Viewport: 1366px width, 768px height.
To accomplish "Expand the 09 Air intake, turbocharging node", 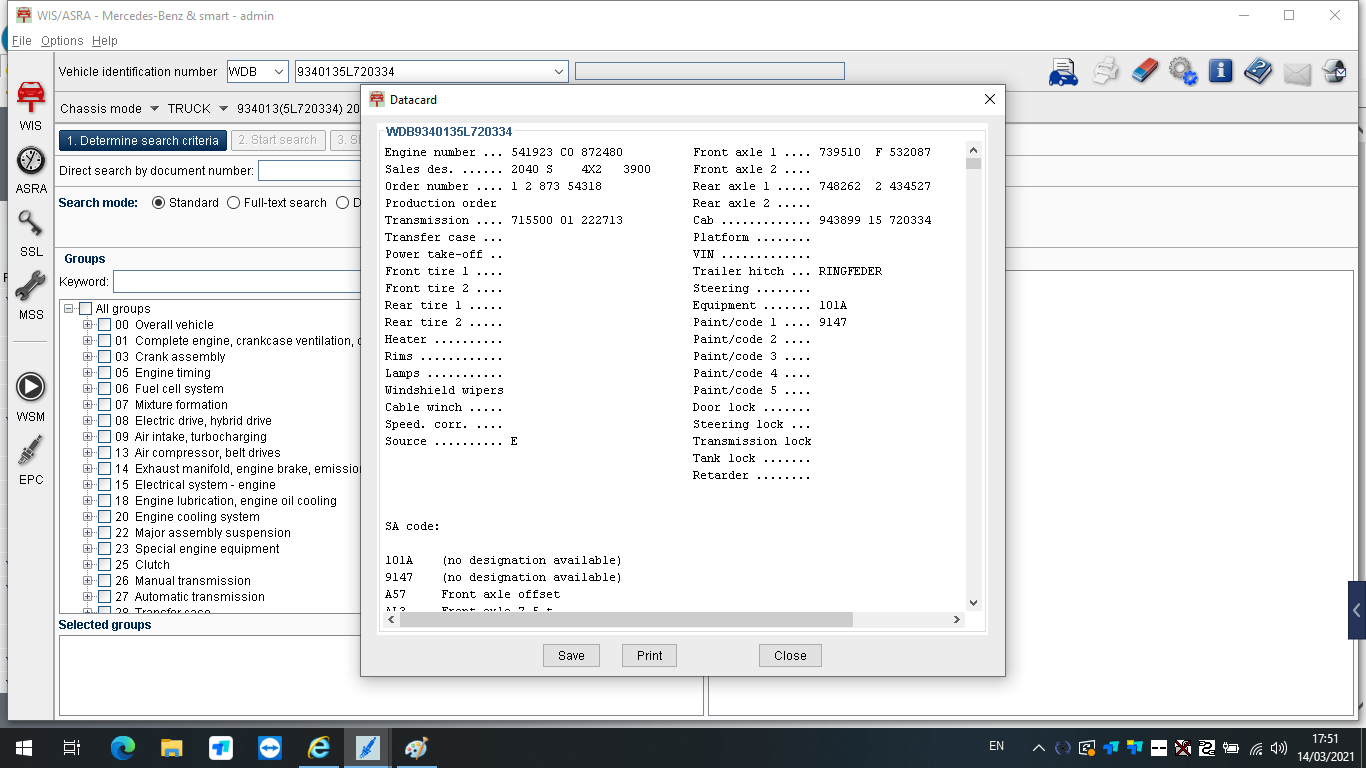I will tap(88, 437).
